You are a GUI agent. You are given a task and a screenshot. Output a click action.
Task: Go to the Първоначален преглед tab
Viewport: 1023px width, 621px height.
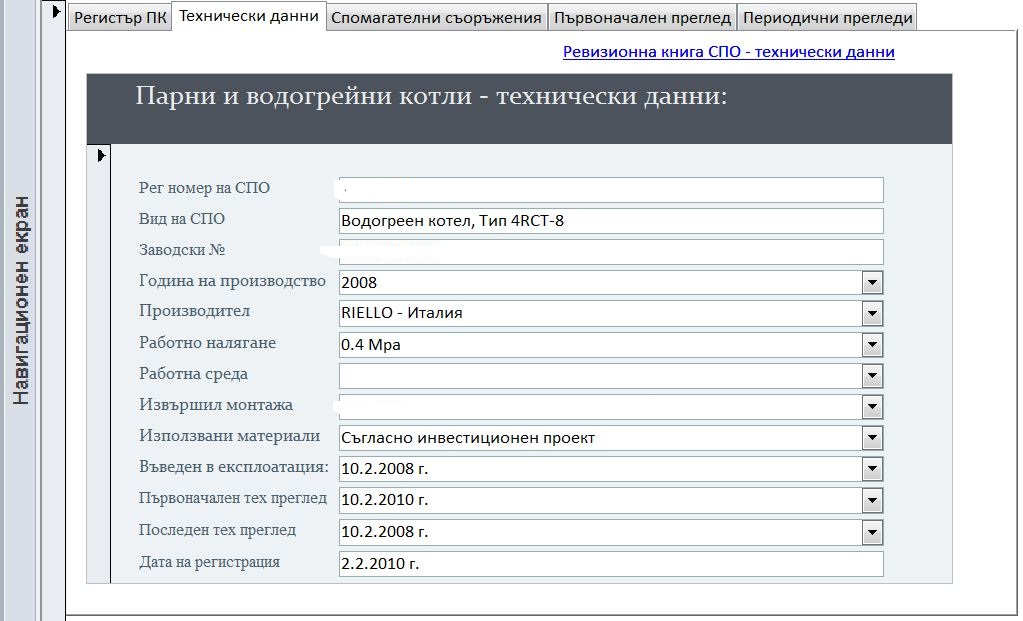642,18
